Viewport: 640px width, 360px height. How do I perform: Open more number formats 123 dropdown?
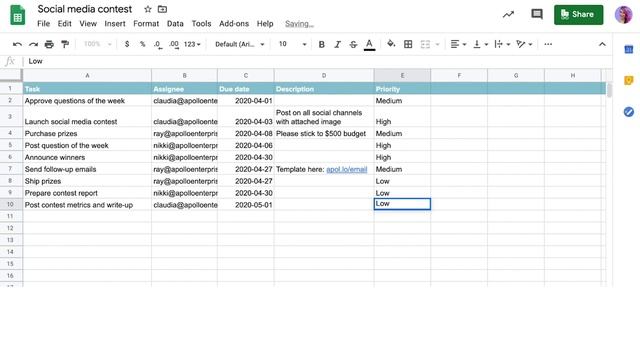pyautogui.click(x=192, y=44)
